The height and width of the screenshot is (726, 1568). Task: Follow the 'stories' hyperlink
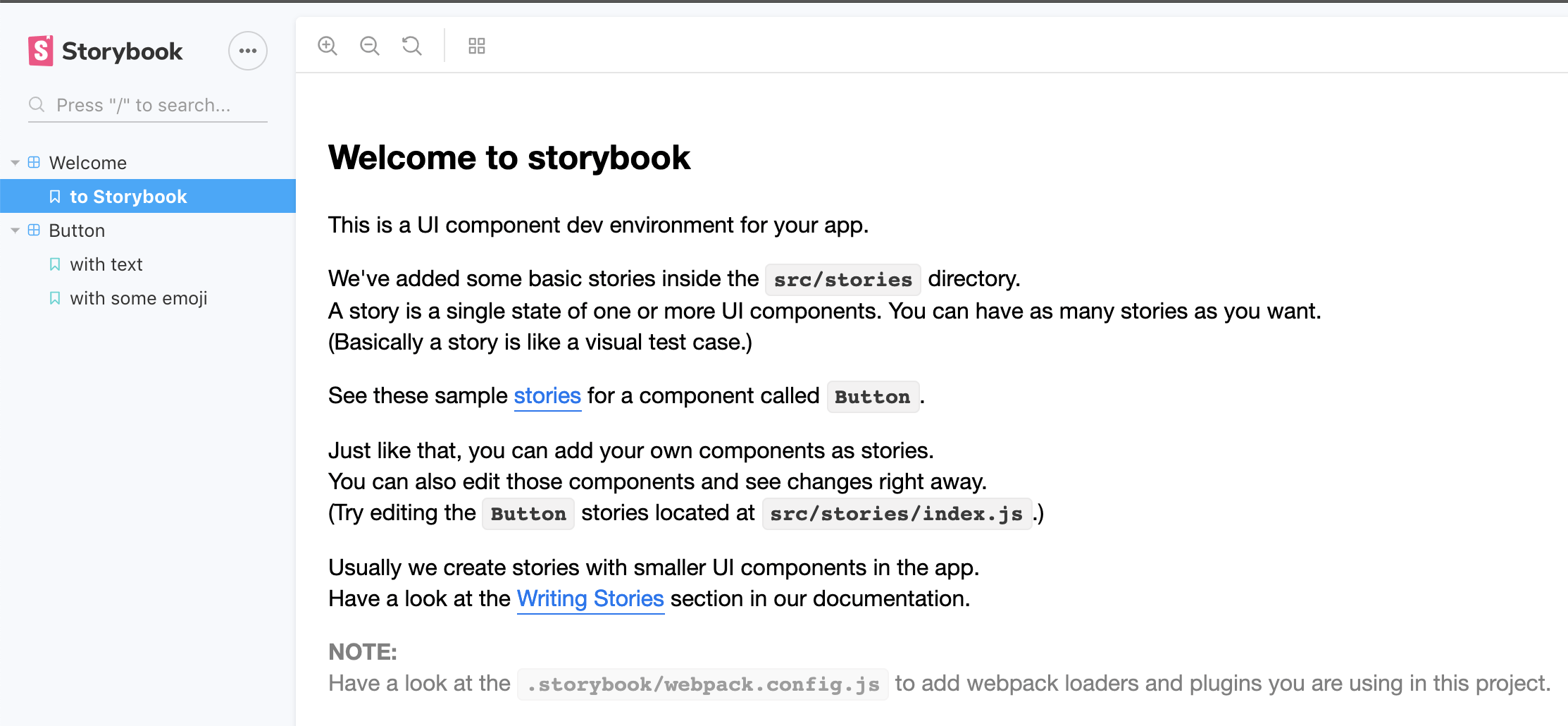coord(547,395)
